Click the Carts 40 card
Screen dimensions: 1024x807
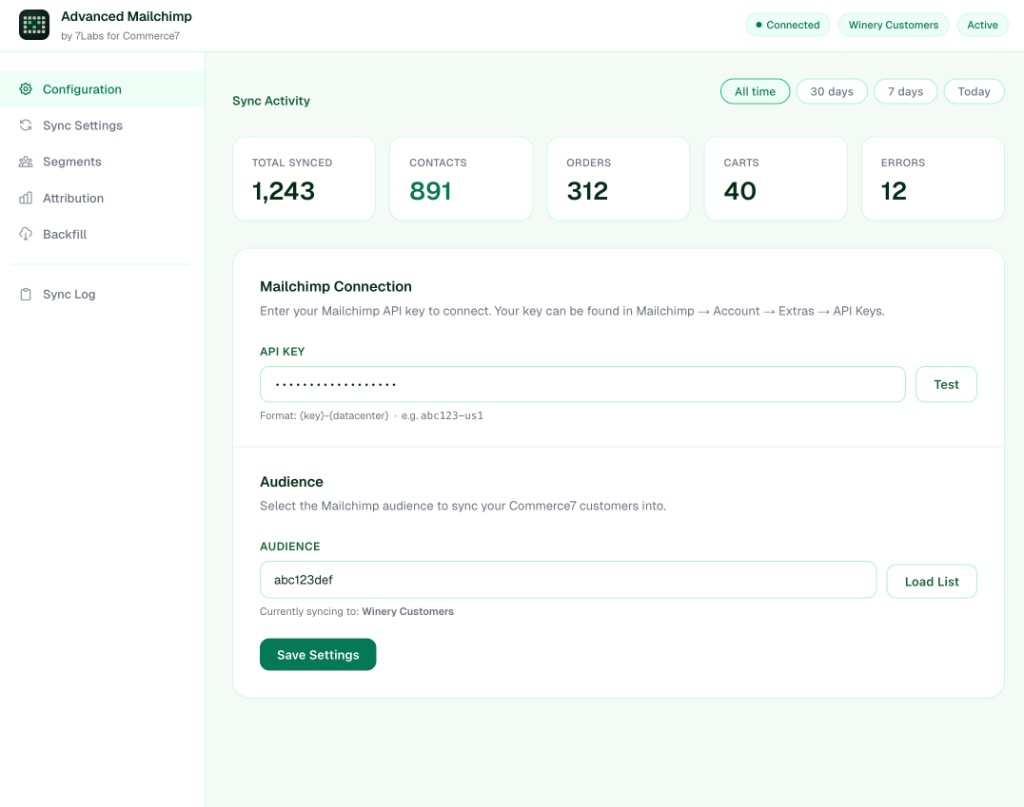(x=775, y=178)
